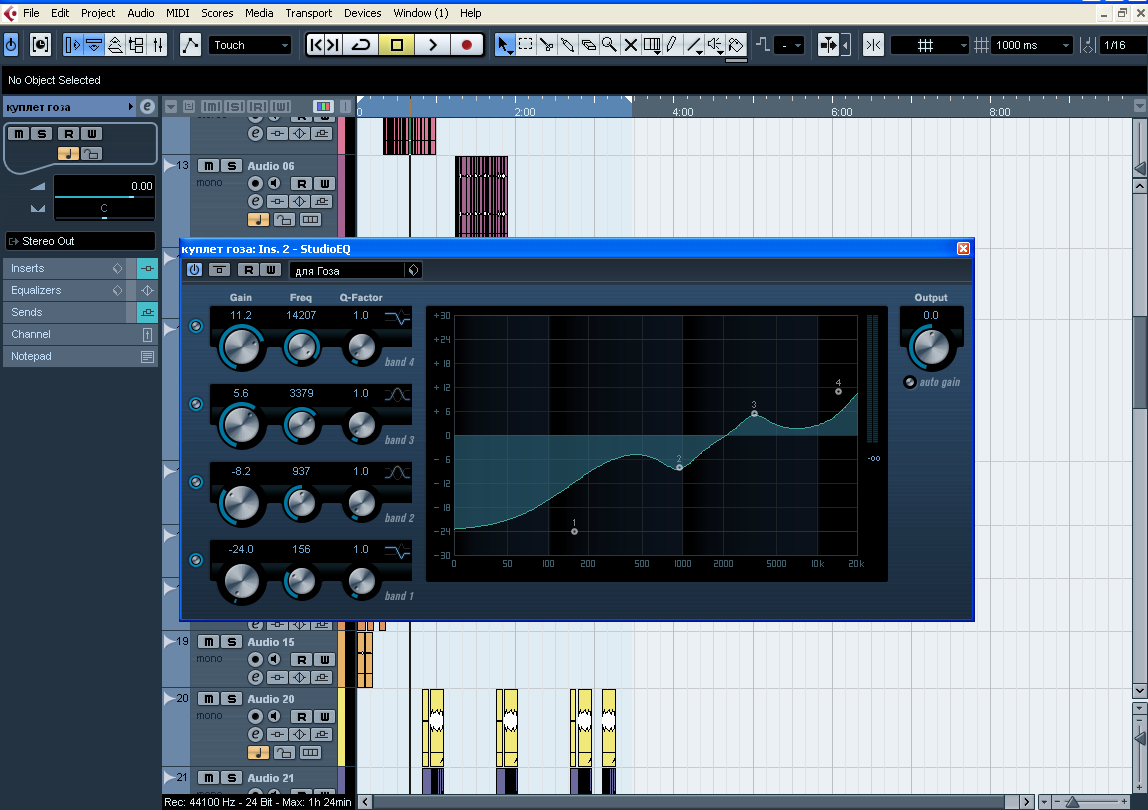The height and width of the screenshot is (810, 1148).
Task: Select the Glue tool
Action: [x=567, y=45]
